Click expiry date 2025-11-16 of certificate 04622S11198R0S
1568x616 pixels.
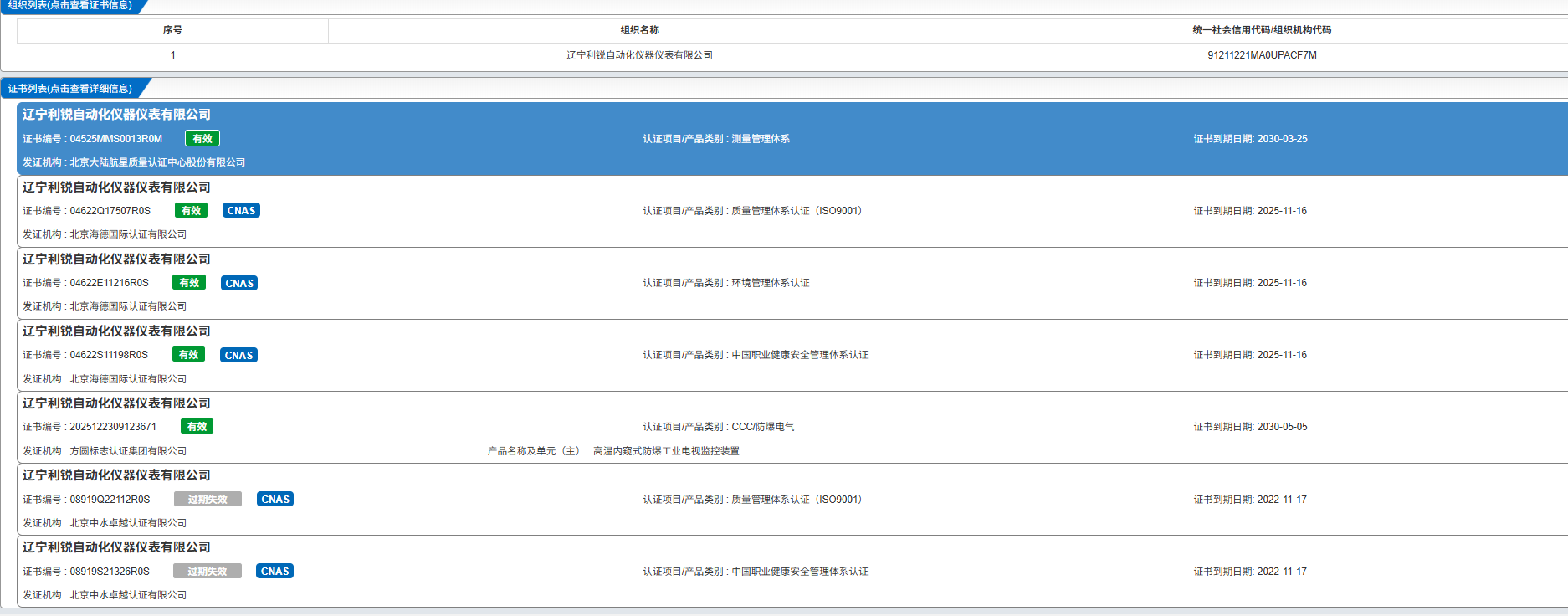[1283, 355]
